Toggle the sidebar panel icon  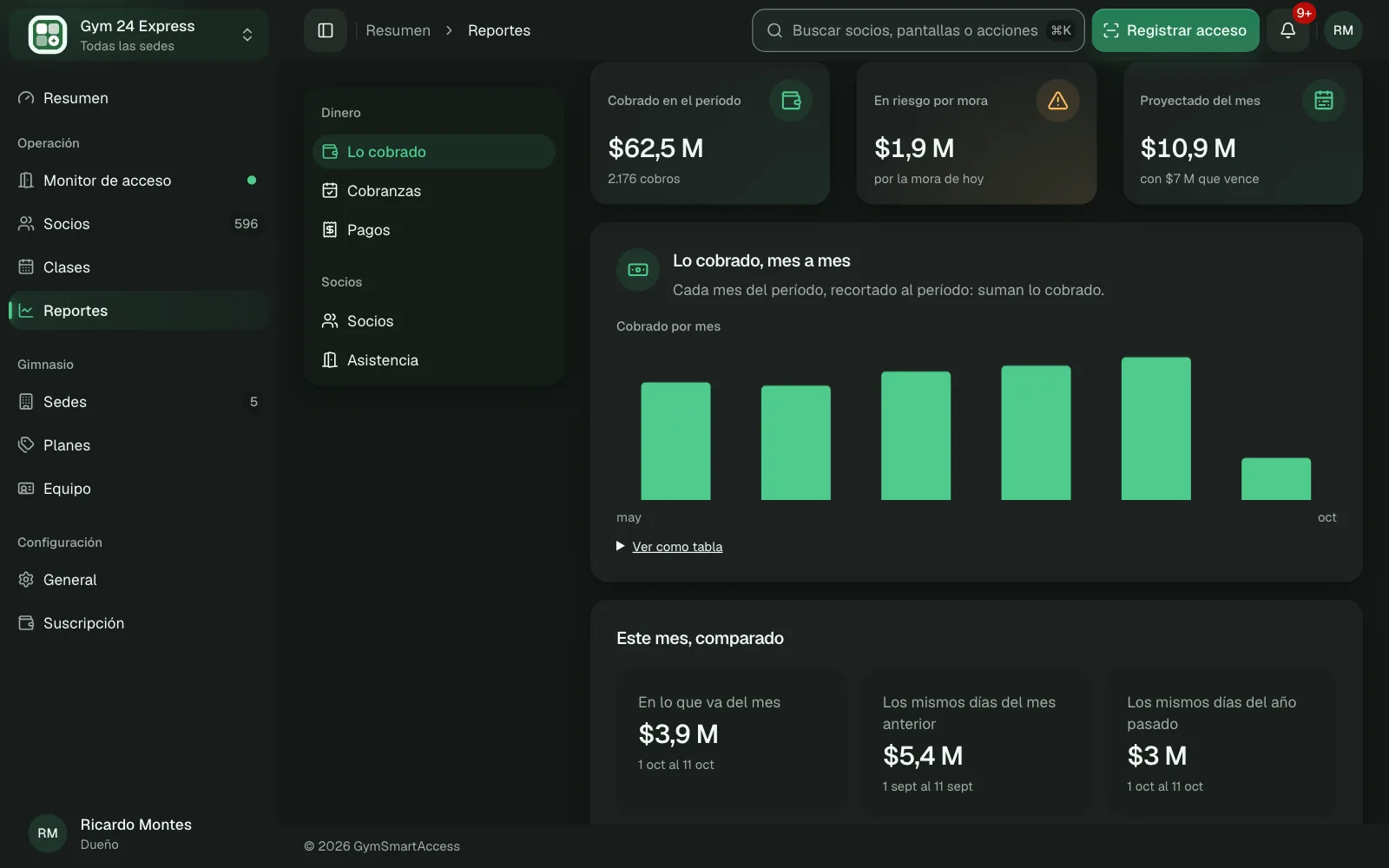(x=326, y=30)
